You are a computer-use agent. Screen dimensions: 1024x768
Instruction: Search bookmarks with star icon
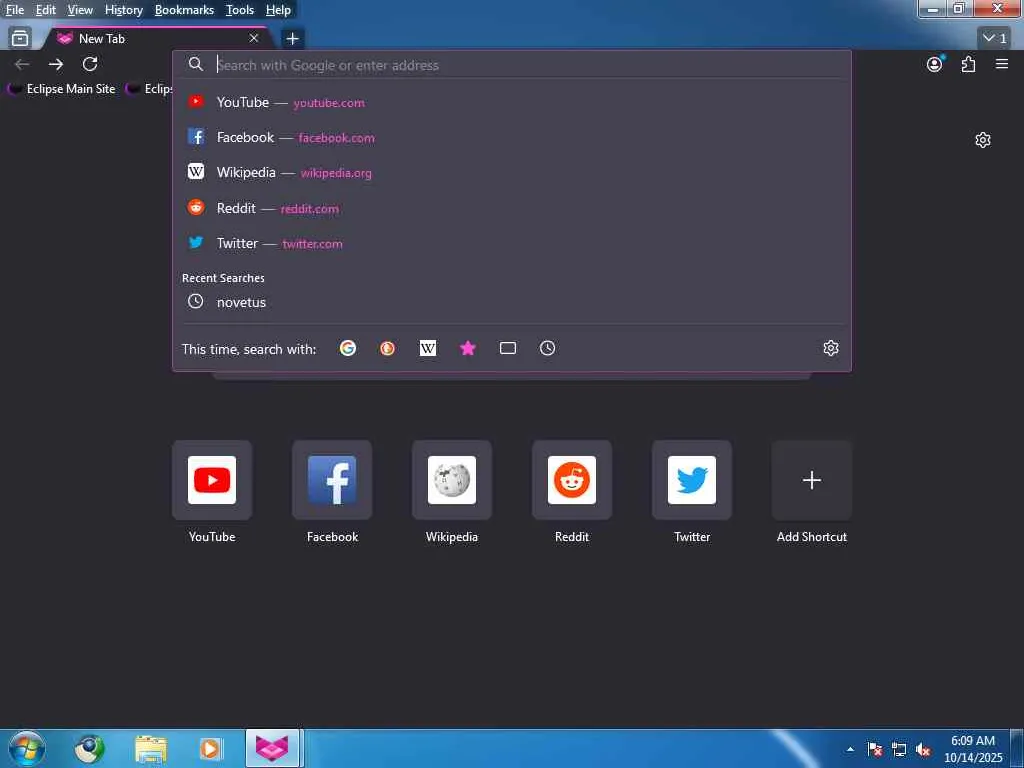click(x=468, y=348)
